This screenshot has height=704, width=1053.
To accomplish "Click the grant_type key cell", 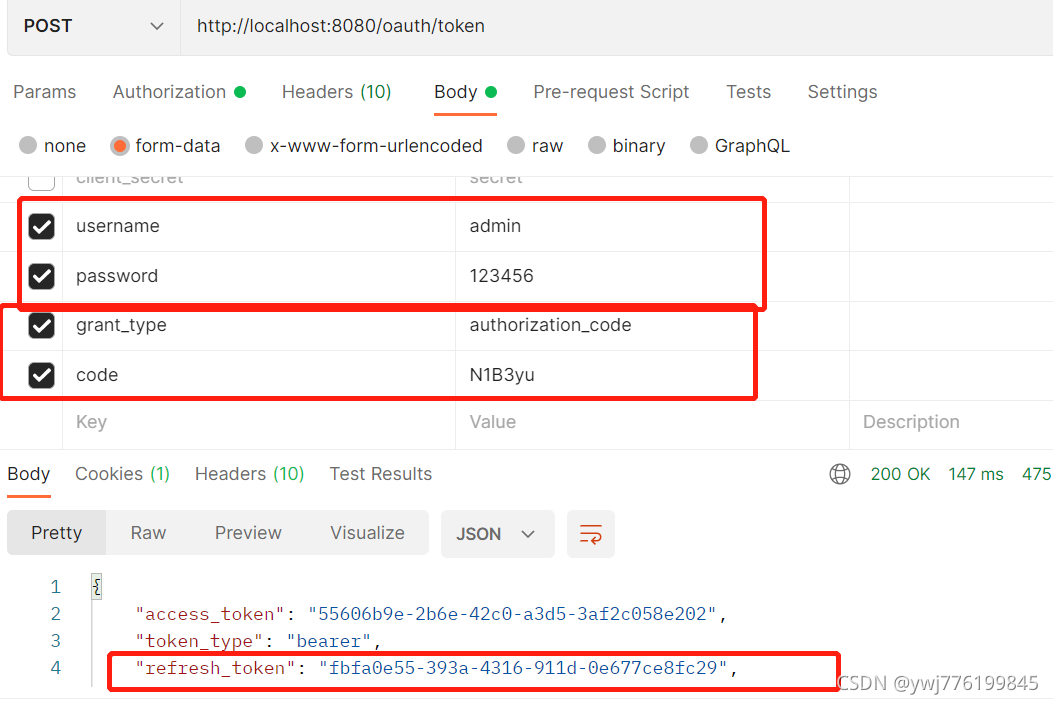I will click(259, 325).
